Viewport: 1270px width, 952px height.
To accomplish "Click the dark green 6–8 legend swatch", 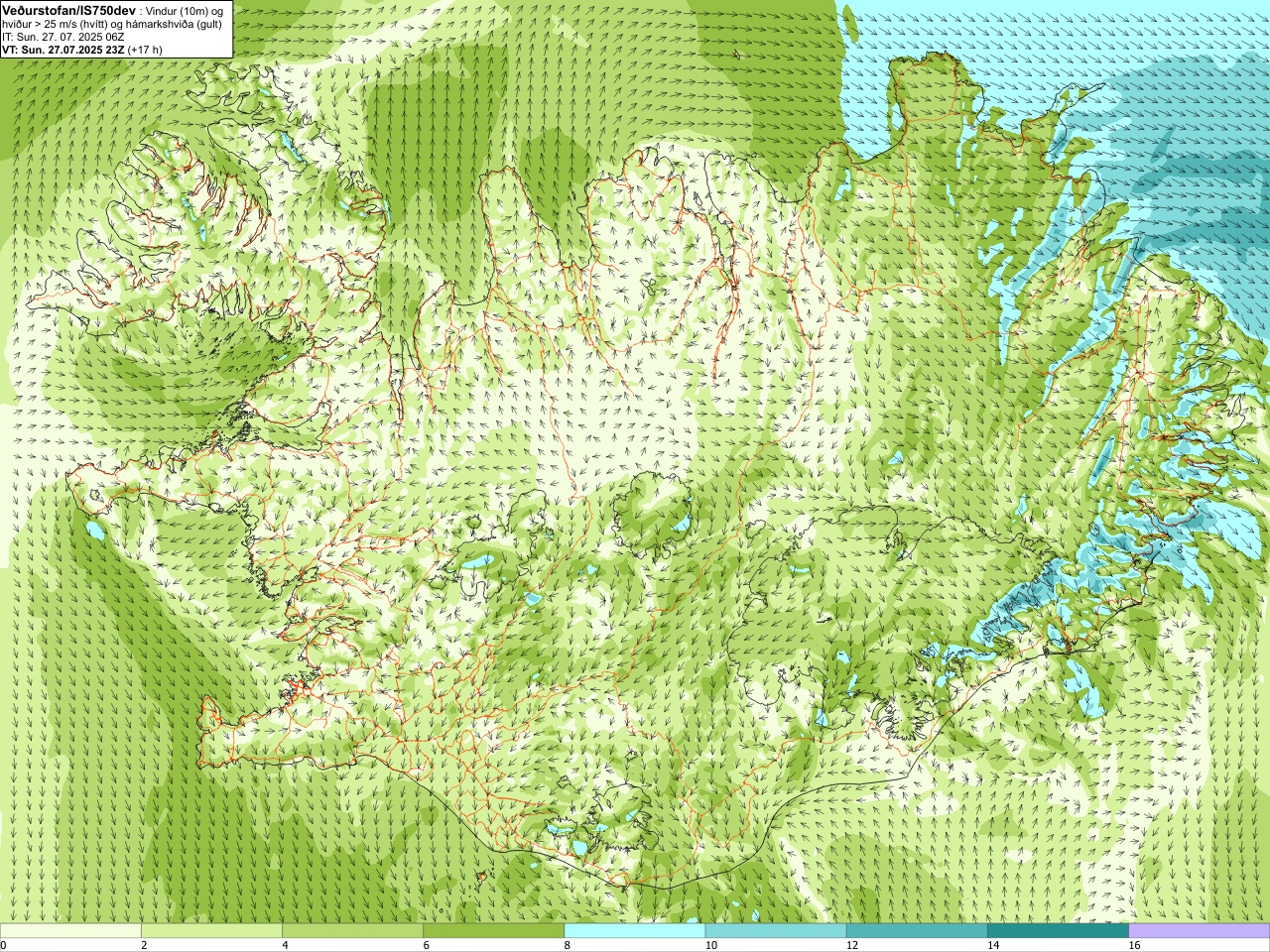I will click(494, 931).
